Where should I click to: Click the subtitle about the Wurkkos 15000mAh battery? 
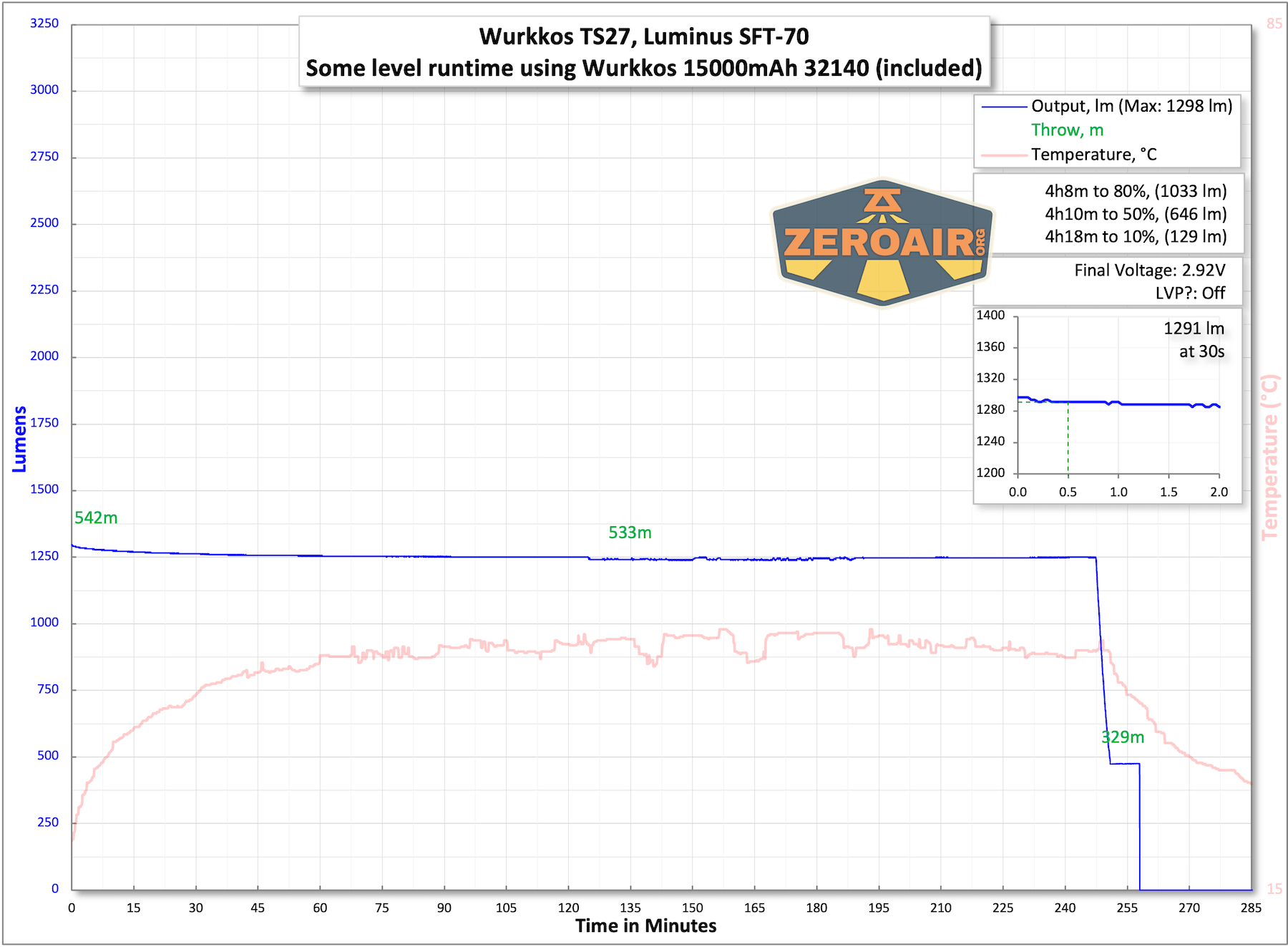point(643,68)
